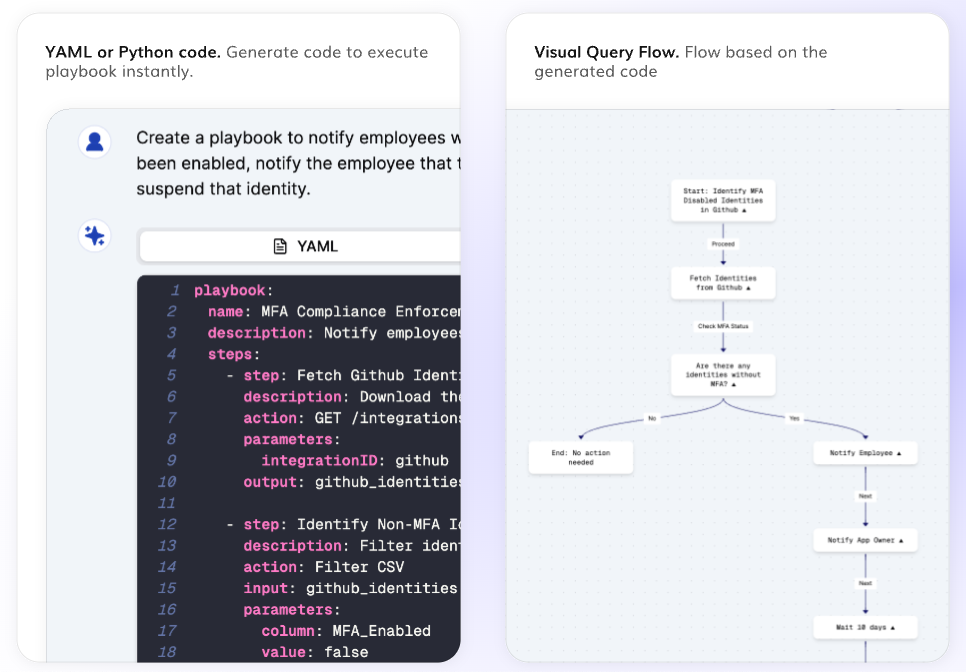Click the AI sparkle assistant icon
This screenshot has height=672, width=966.
point(94,235)
